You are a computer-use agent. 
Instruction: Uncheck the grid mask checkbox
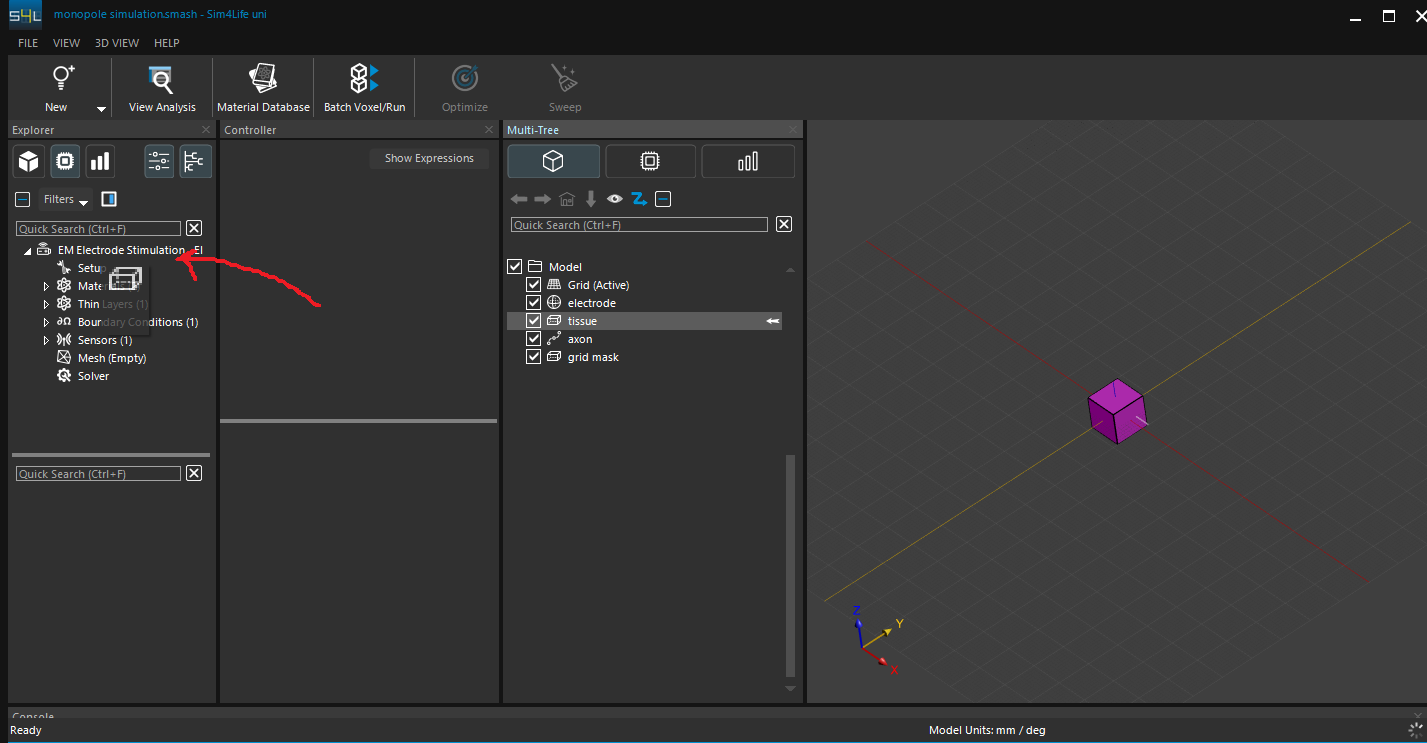pyautogui.click(x=534, y=357)
